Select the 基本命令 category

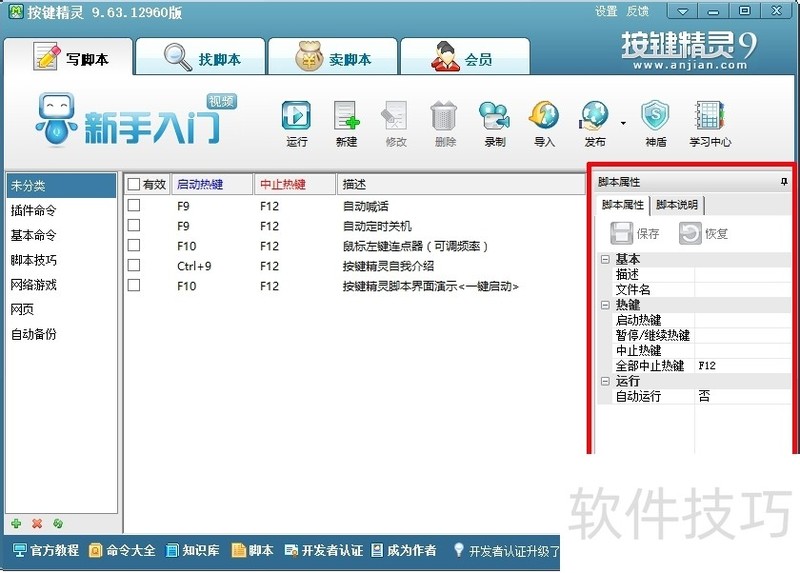click(61, 235)
